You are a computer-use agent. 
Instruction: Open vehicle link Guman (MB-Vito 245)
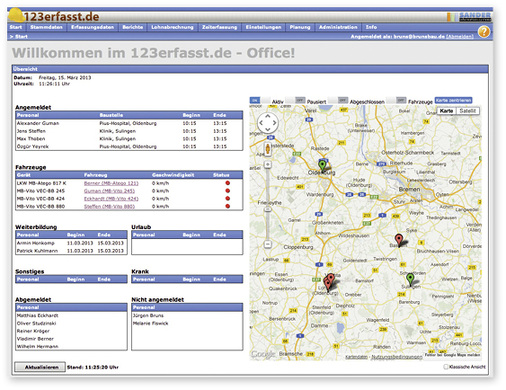(x=109, y=191)
